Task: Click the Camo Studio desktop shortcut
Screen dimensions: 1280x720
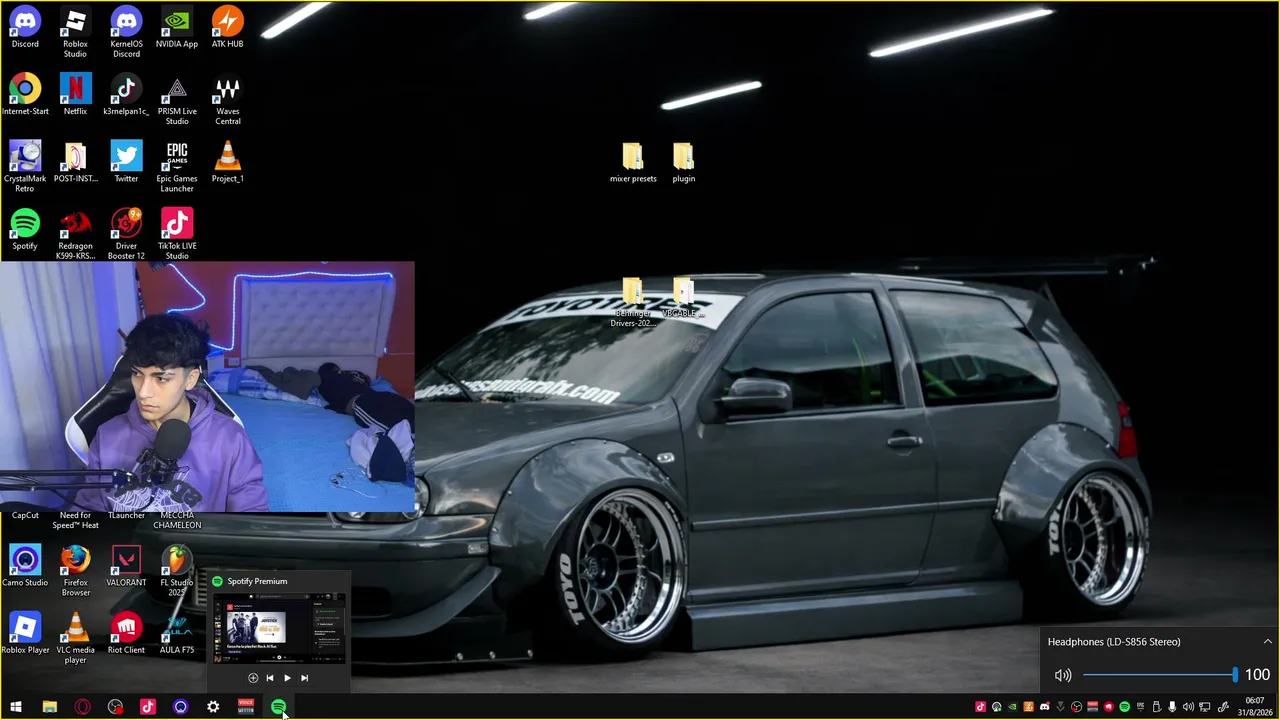Action: point(25,566)
